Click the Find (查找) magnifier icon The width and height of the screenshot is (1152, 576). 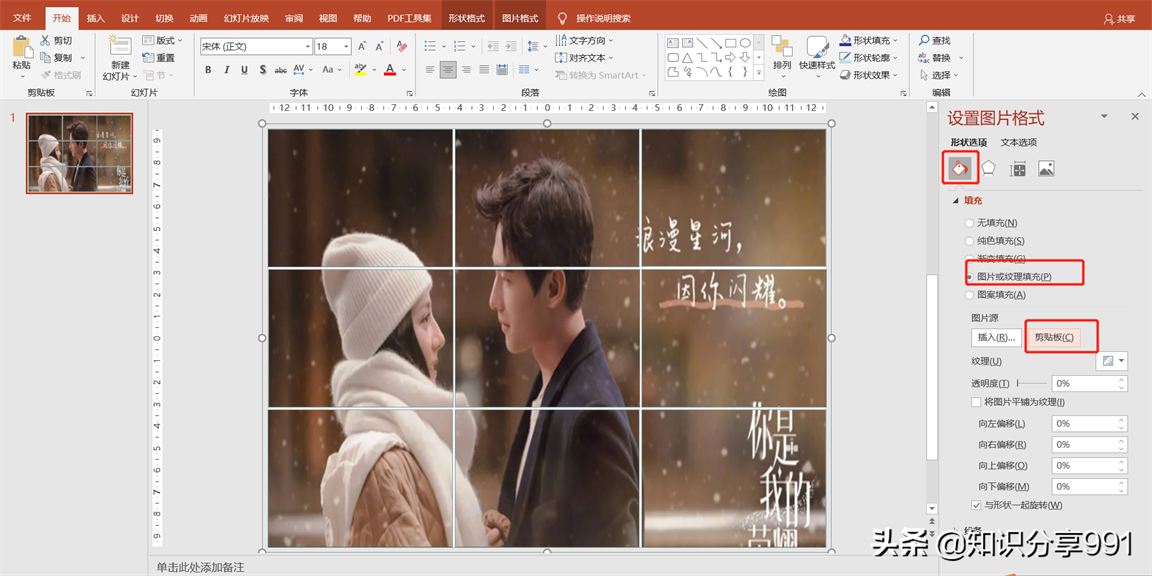[925, 41]
